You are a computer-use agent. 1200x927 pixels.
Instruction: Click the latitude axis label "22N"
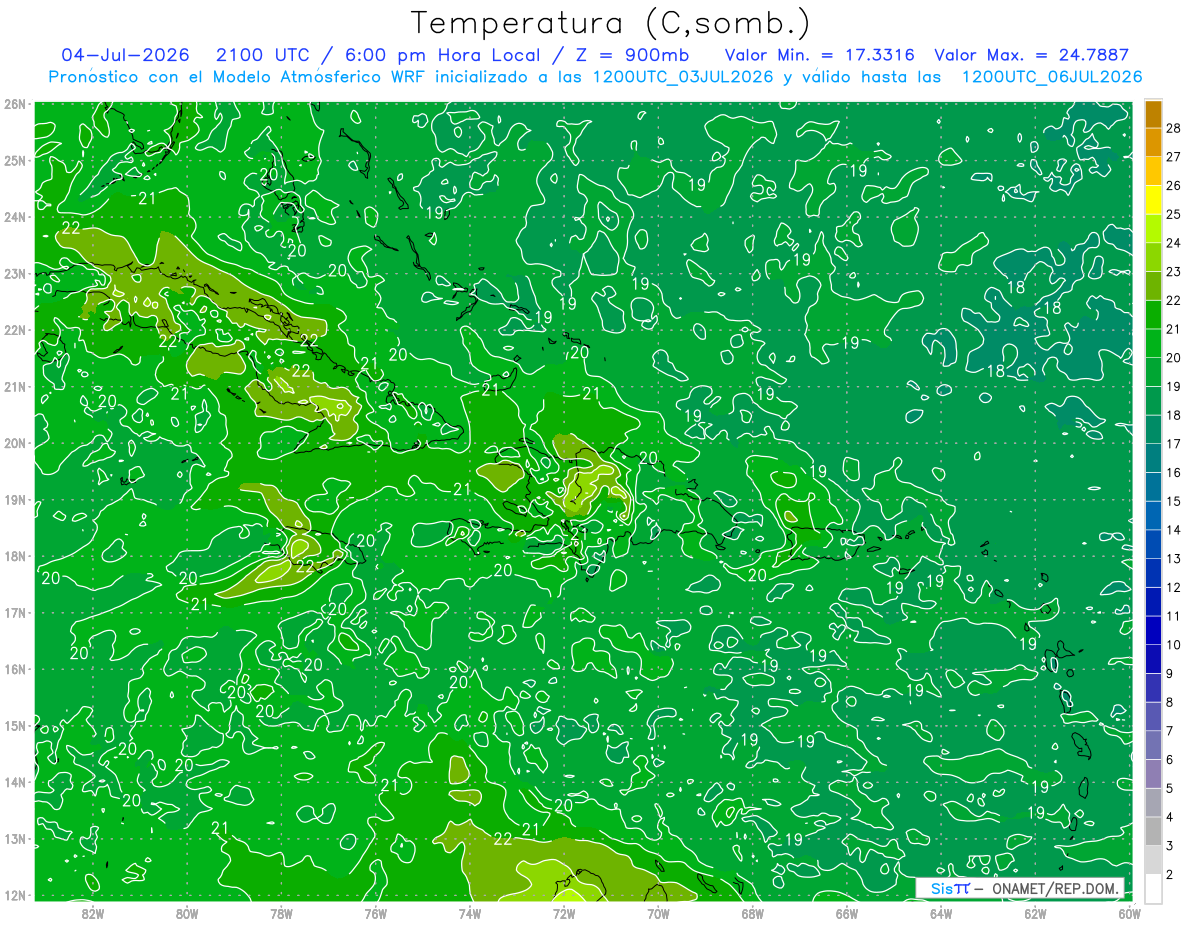click(x=15, y=330)
